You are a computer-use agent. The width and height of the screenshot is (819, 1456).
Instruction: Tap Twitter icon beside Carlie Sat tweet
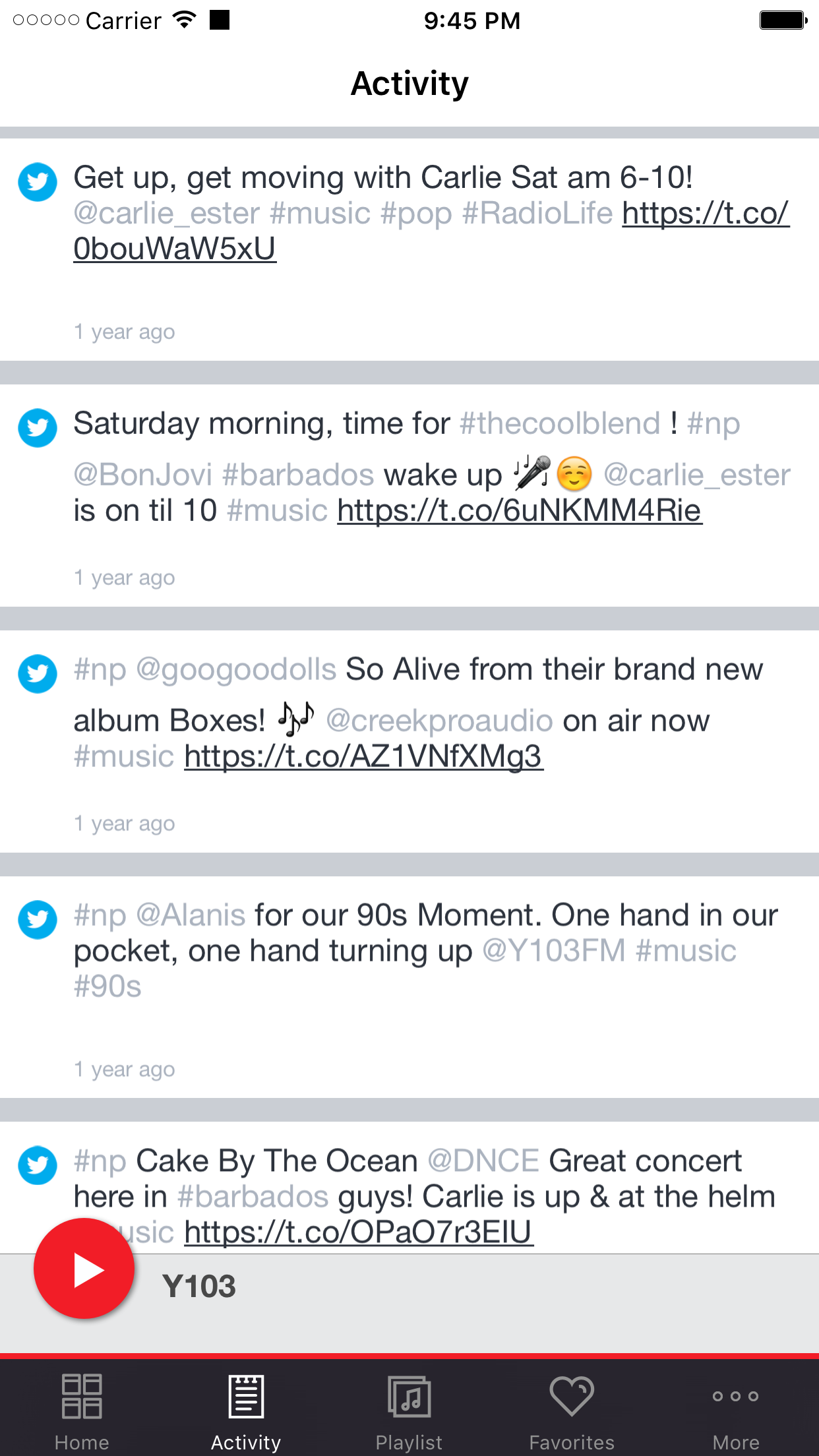pos(38,181)
